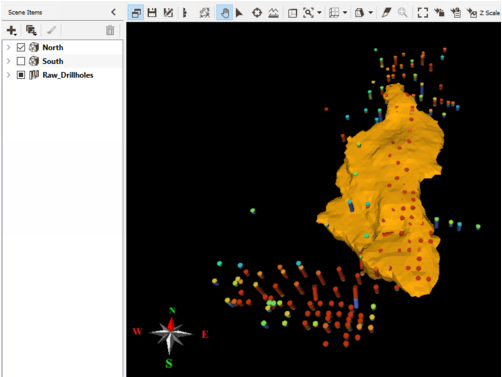Click the cursor-with-list toolbar icon
502x377 pixels.
(x=456, y=13)
